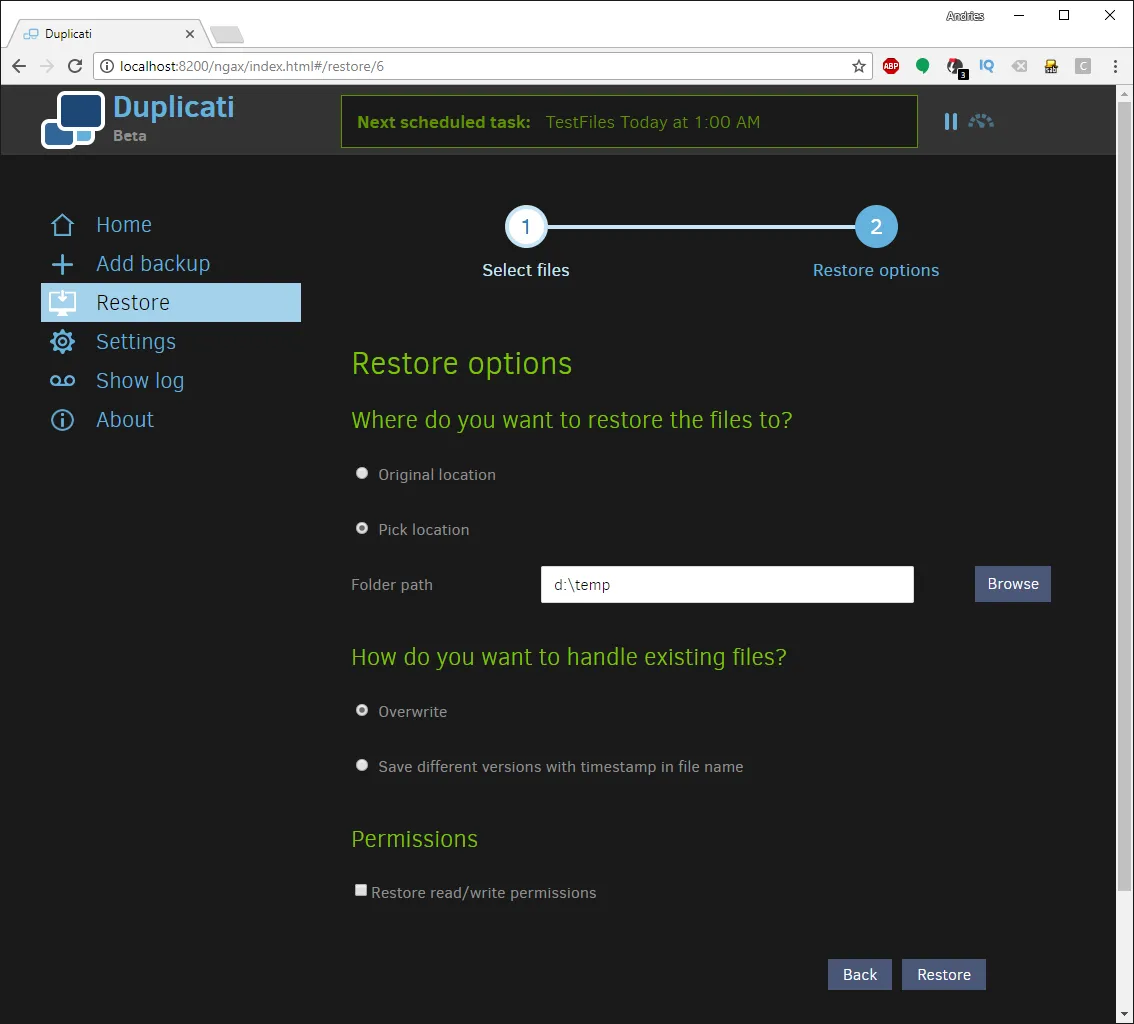Click the Next scheduled task banner
Viewport: 1134px width, 1024px height.
pos(629,121)
